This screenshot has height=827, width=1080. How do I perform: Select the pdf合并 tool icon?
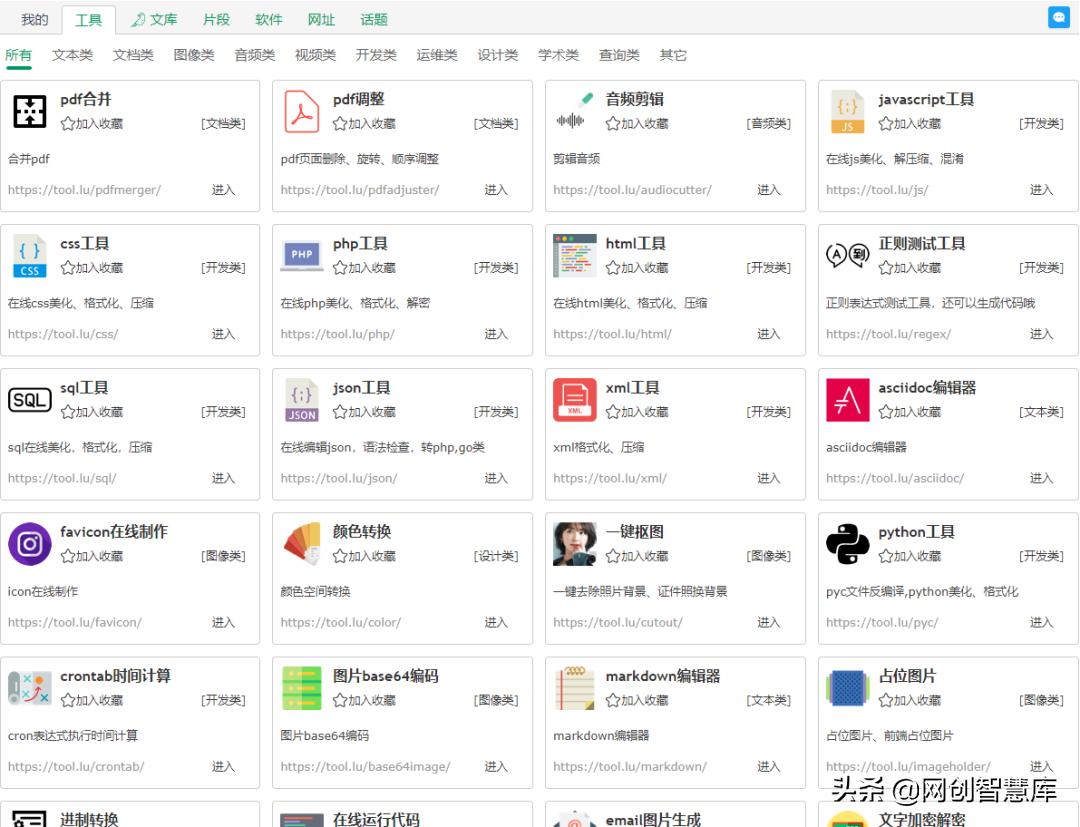click(29, 111)
